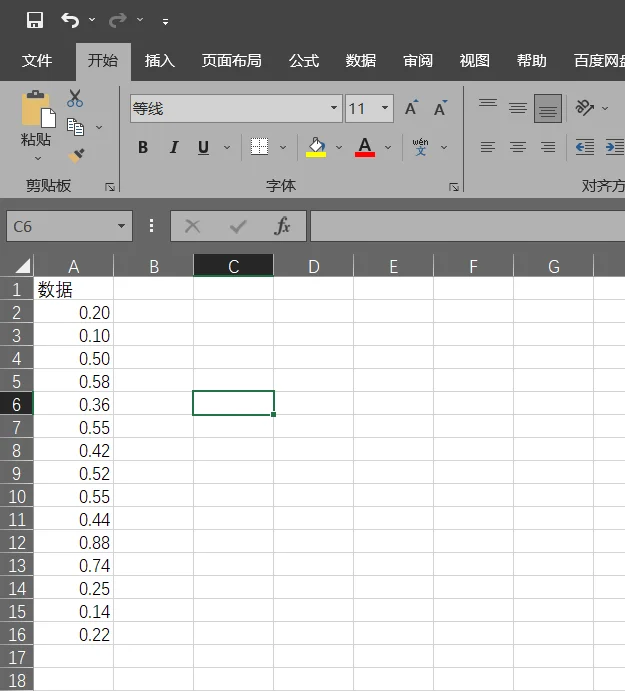This screenshot has height=691, width=625.
Task: Click the wén phonetic guide icon
Action: tap(420, 147)
